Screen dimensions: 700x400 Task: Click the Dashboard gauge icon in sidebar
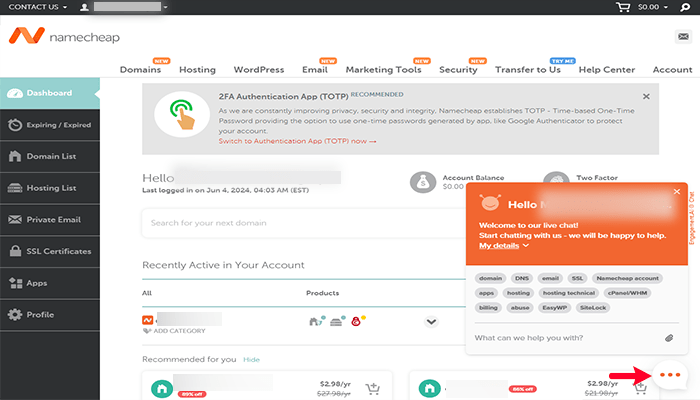click(x=15, y=93)
